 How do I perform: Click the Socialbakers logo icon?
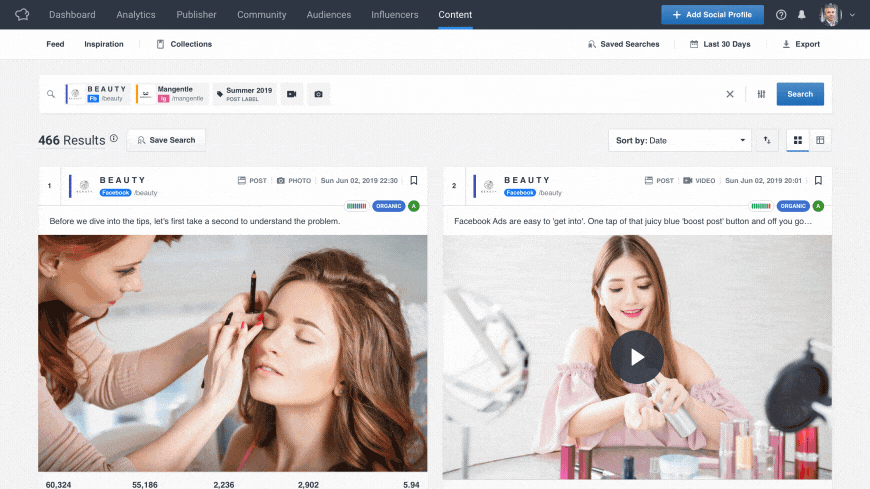22,14
